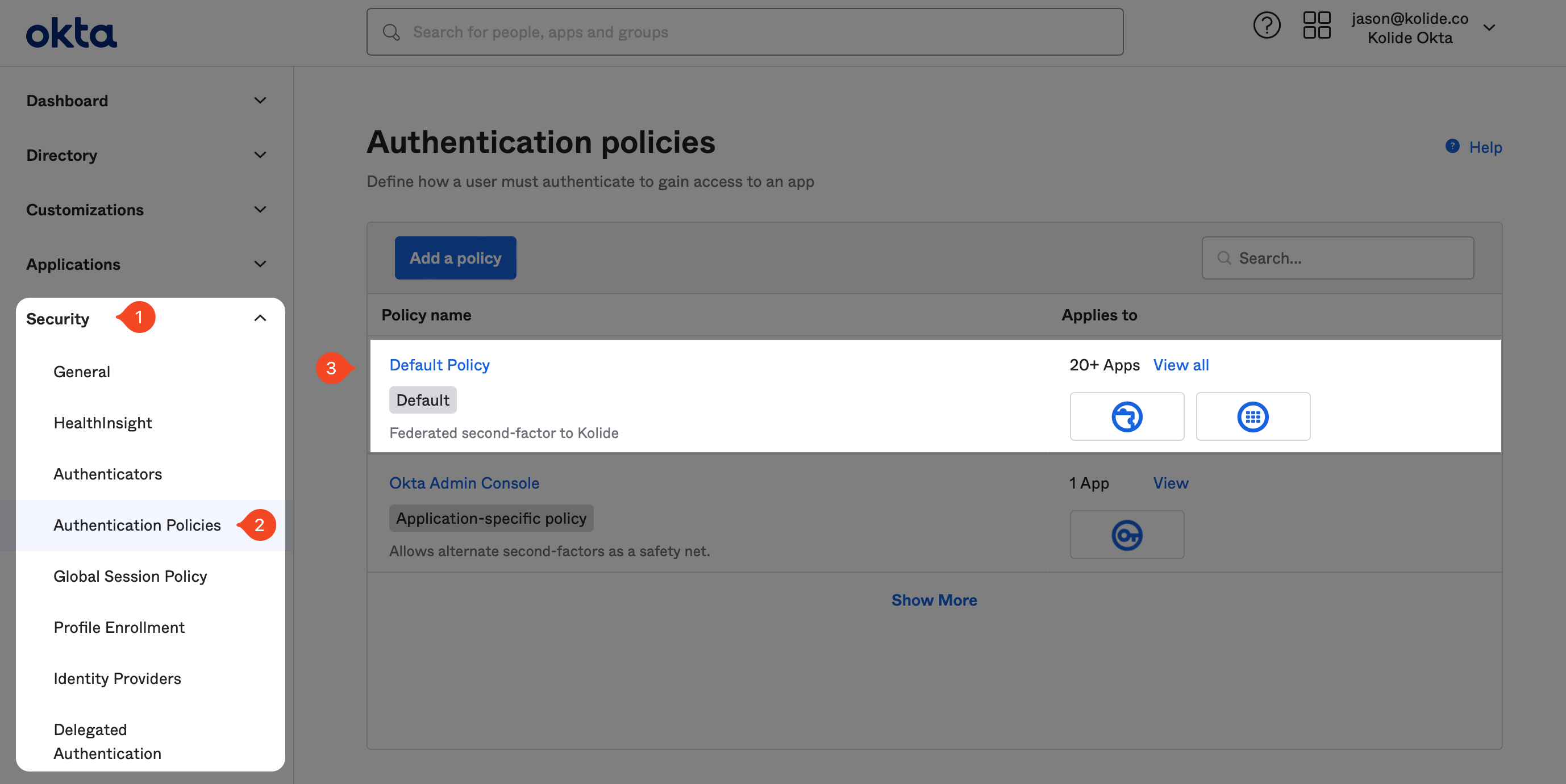Click the 1 App text

pos(1089,483)
